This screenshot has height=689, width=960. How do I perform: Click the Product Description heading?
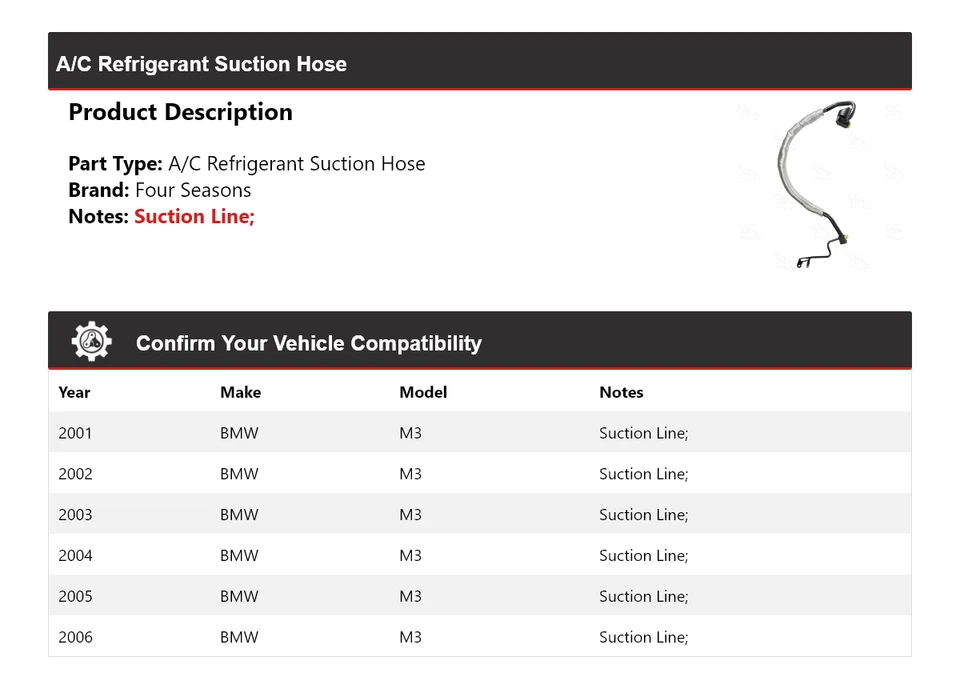[x=180, y=112]
